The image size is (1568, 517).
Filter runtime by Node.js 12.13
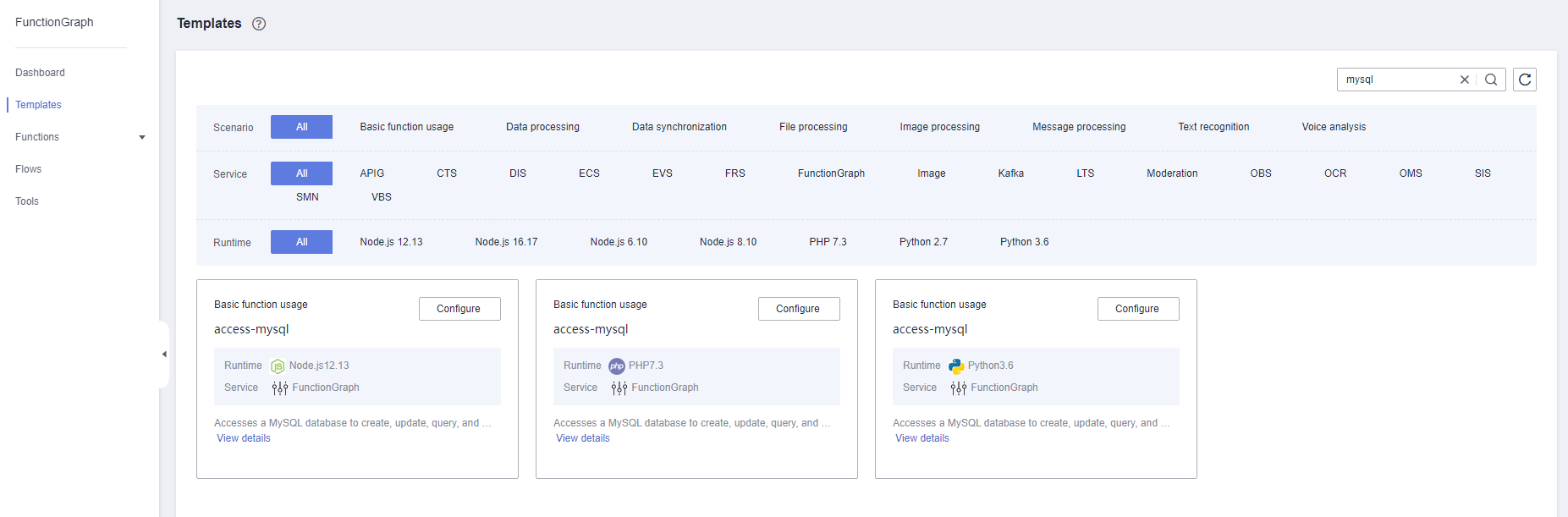coord(391,242)
